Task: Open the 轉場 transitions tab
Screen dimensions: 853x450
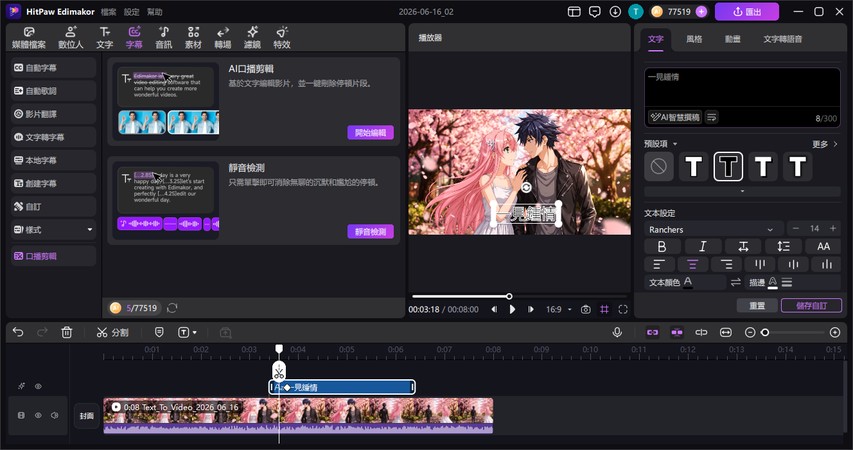Action: (222, 38)
